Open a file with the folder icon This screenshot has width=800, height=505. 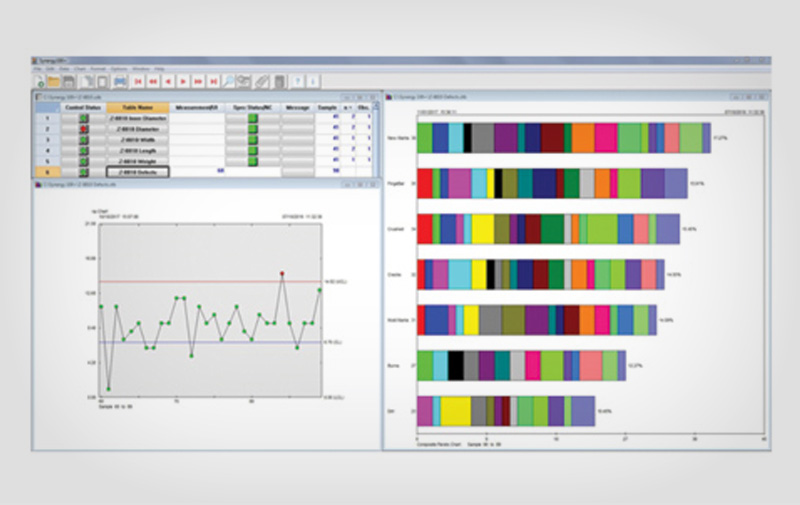point(54,82)
